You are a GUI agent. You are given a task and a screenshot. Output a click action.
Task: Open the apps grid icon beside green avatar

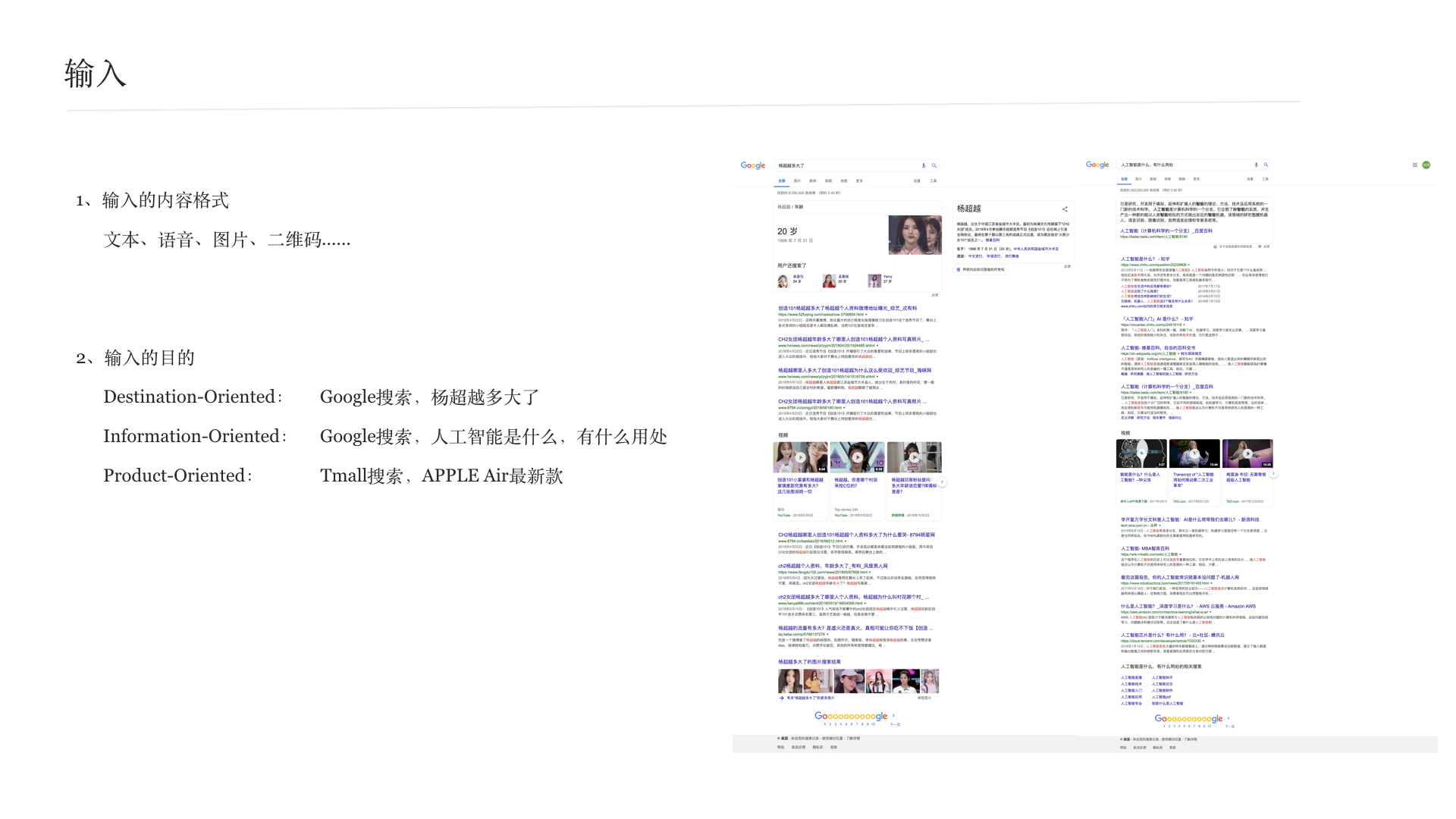(x=1415, y=165)
